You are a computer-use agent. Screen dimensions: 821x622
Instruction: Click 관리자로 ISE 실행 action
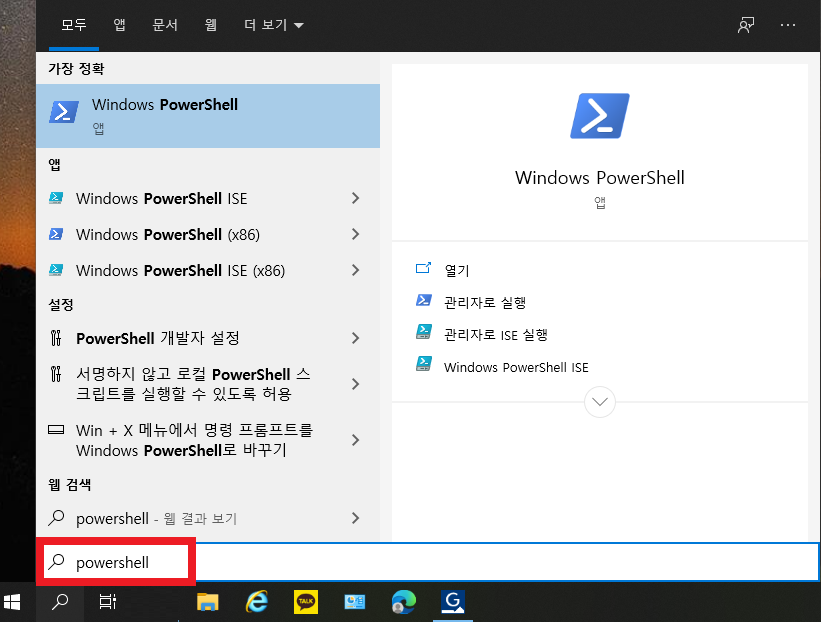point(495,335)
